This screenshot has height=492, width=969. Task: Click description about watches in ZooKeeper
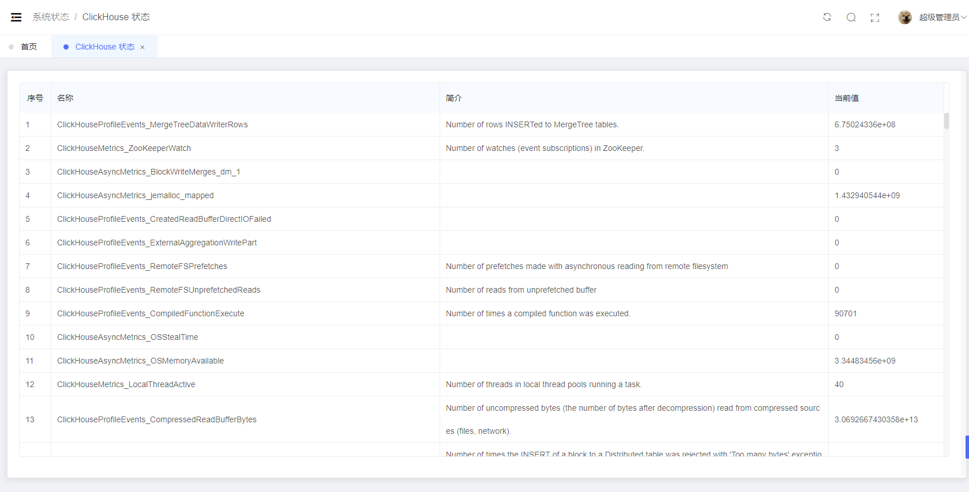pos(545,148)
